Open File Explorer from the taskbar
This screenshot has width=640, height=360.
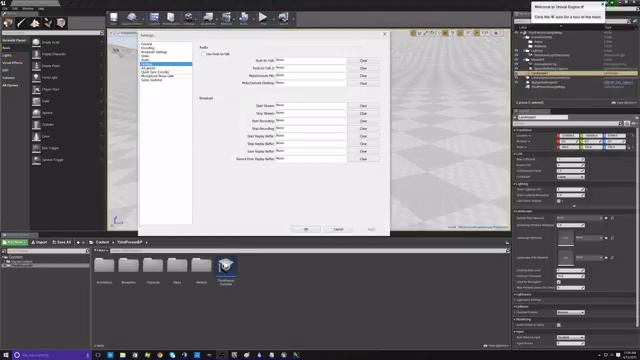(122, 355)
